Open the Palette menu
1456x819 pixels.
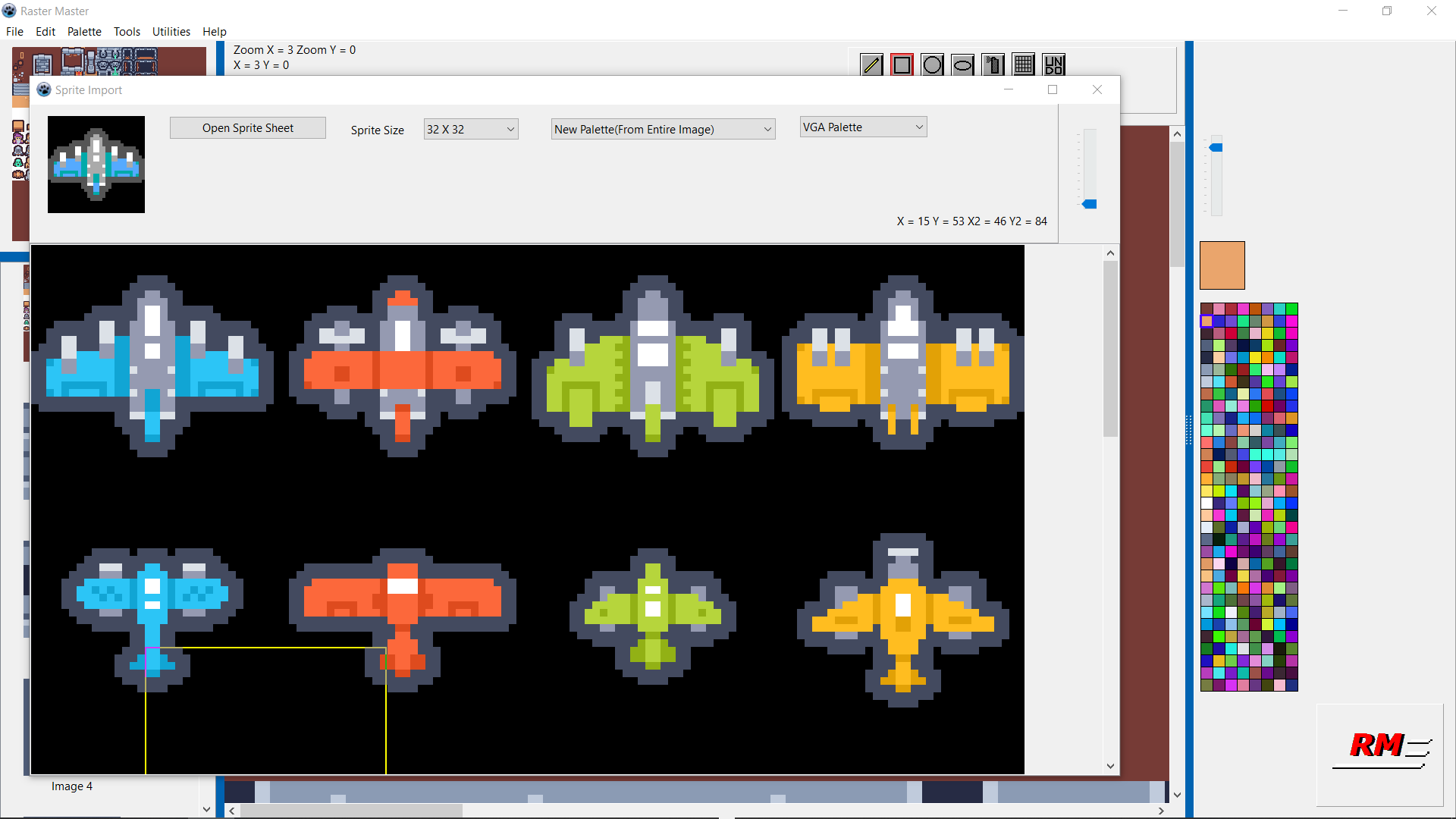(x=83, y=31)
